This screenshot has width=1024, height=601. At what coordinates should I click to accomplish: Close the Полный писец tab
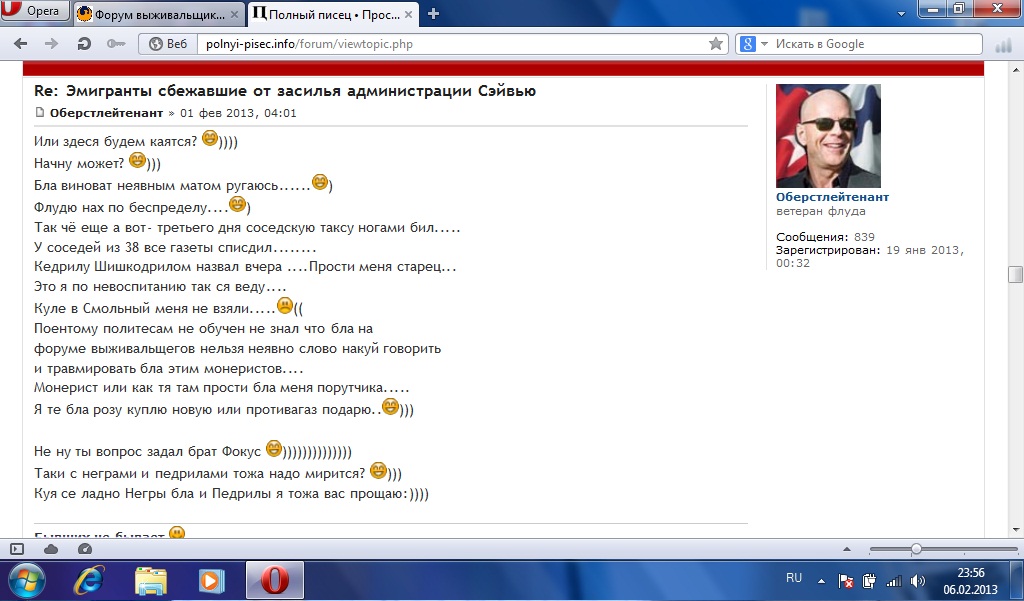click(x=408, y=14)
